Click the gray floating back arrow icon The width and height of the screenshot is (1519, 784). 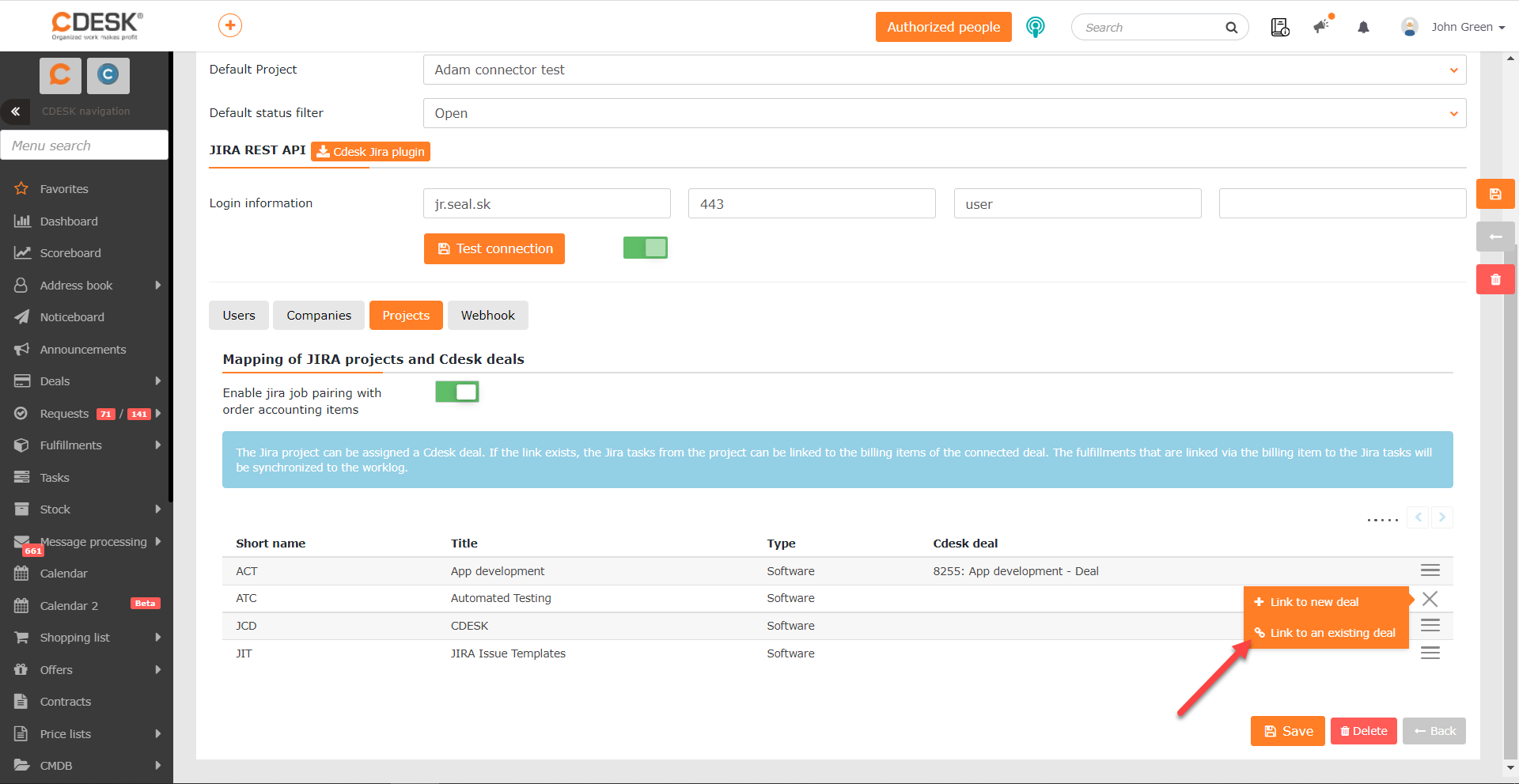(1495, 237)
